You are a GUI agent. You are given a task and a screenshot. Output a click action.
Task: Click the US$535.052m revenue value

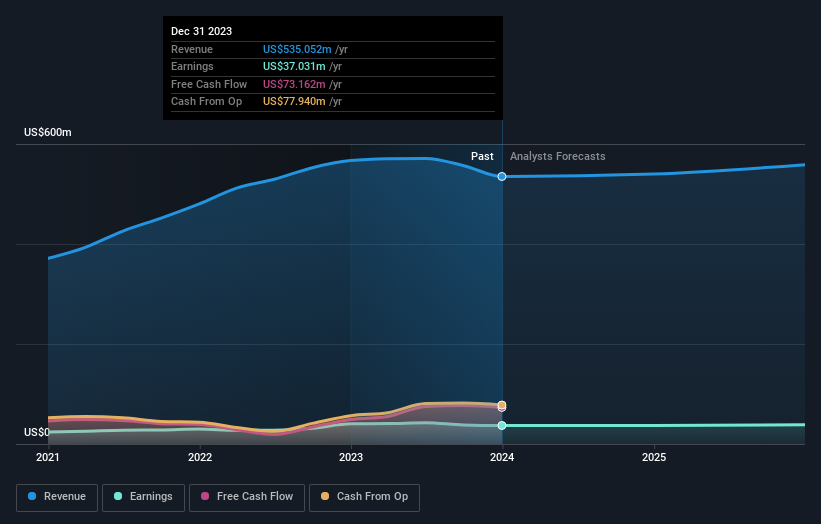297,49
